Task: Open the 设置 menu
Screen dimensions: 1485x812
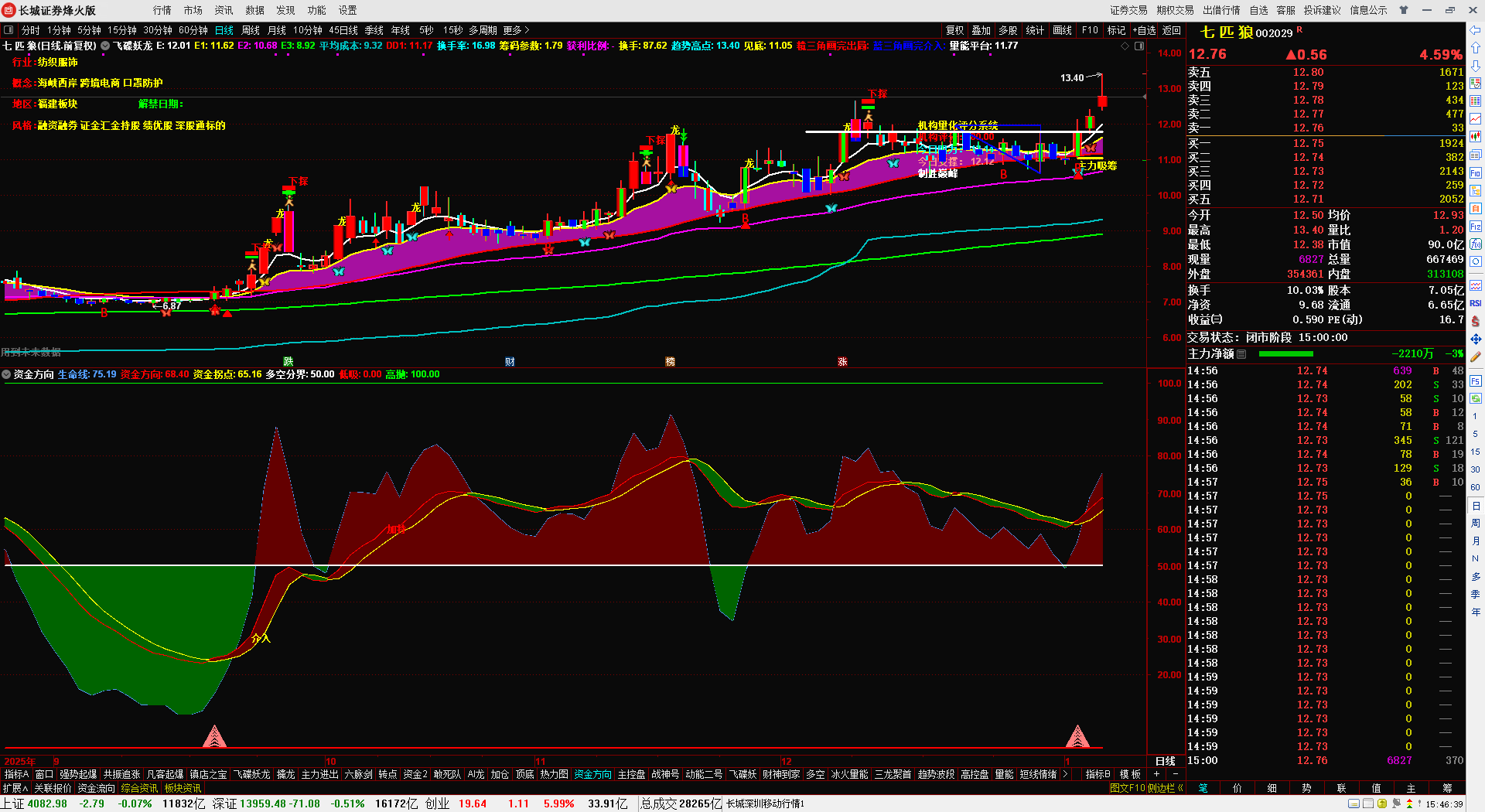Action: pyautogui.click(x=348, y=10)
